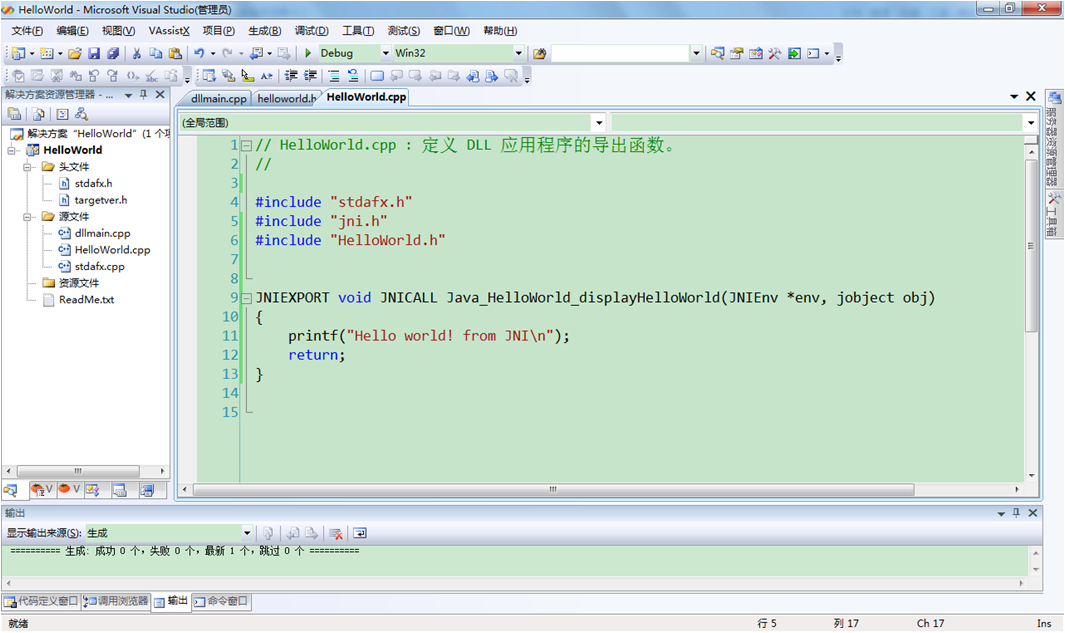Click the Open File folder icon
This screenshot has width=1065, height=633.
click(75, 53)
